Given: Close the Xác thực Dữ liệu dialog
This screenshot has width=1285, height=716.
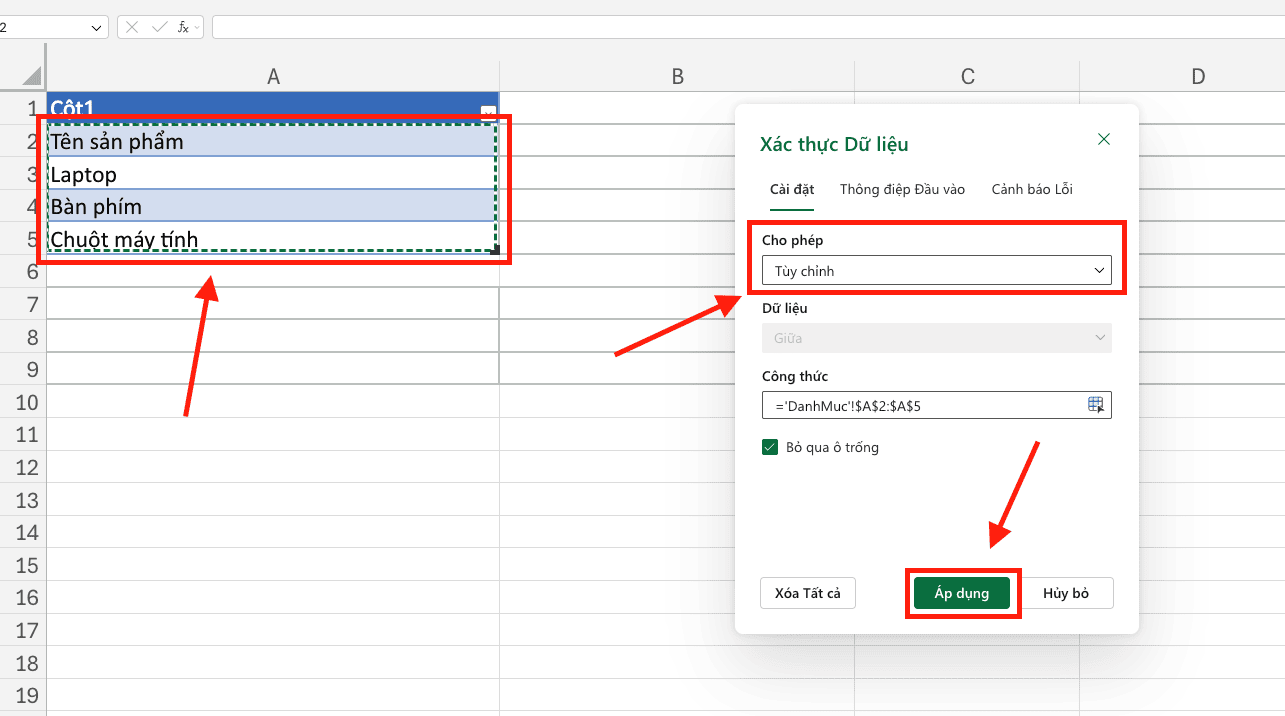Looking at the screenshot, I should click(1104, 140).
